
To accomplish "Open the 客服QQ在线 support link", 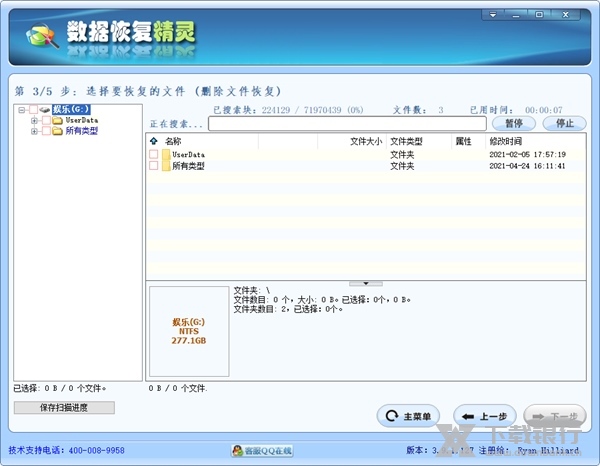I will (262, 451).
